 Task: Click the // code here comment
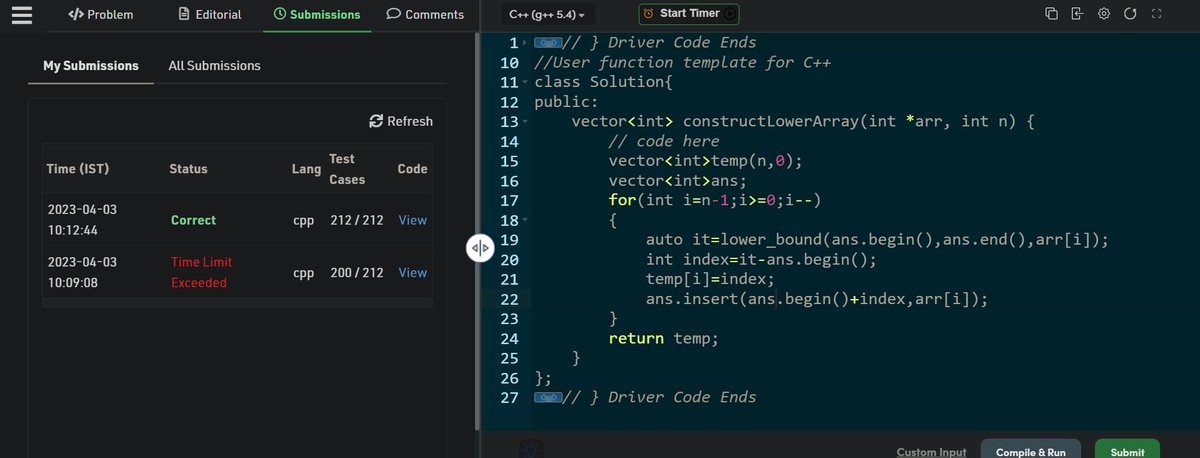pyautogui.click(x=663, y=142)
